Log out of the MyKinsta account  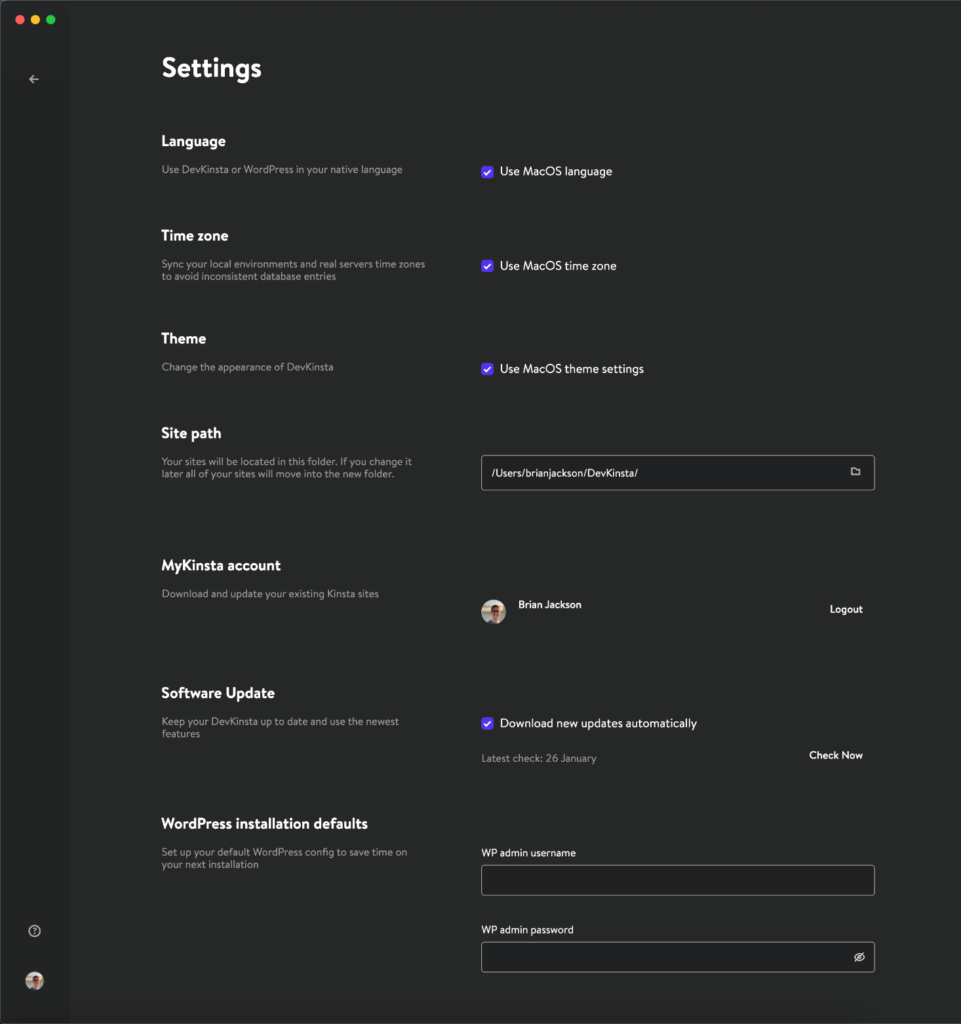click(845, 609)
